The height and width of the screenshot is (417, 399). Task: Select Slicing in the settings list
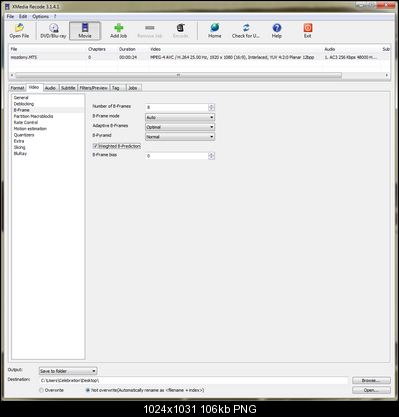click(x=19, y=147)
